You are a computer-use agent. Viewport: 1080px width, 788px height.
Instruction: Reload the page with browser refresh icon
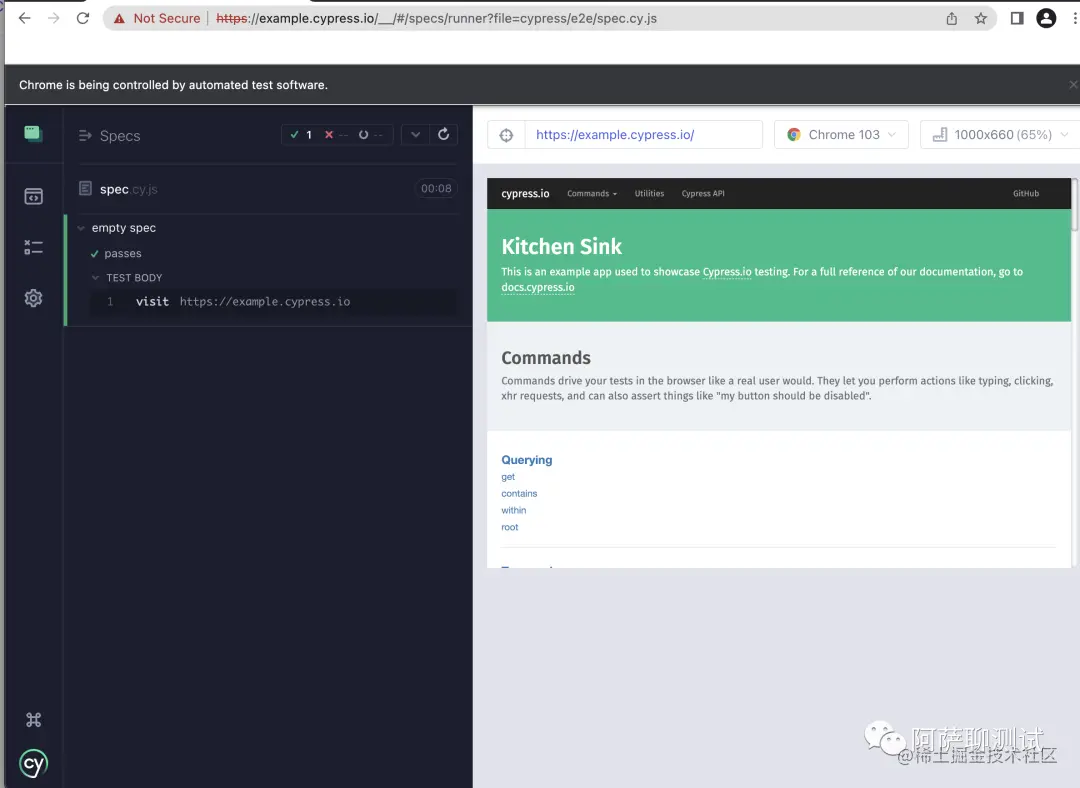coord(83,19)
